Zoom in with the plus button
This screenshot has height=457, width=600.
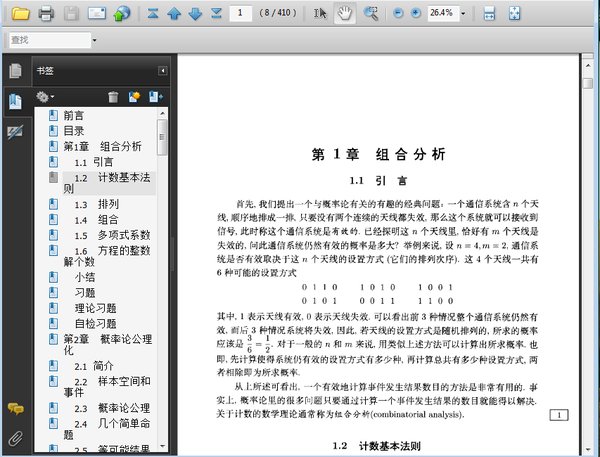416,13
